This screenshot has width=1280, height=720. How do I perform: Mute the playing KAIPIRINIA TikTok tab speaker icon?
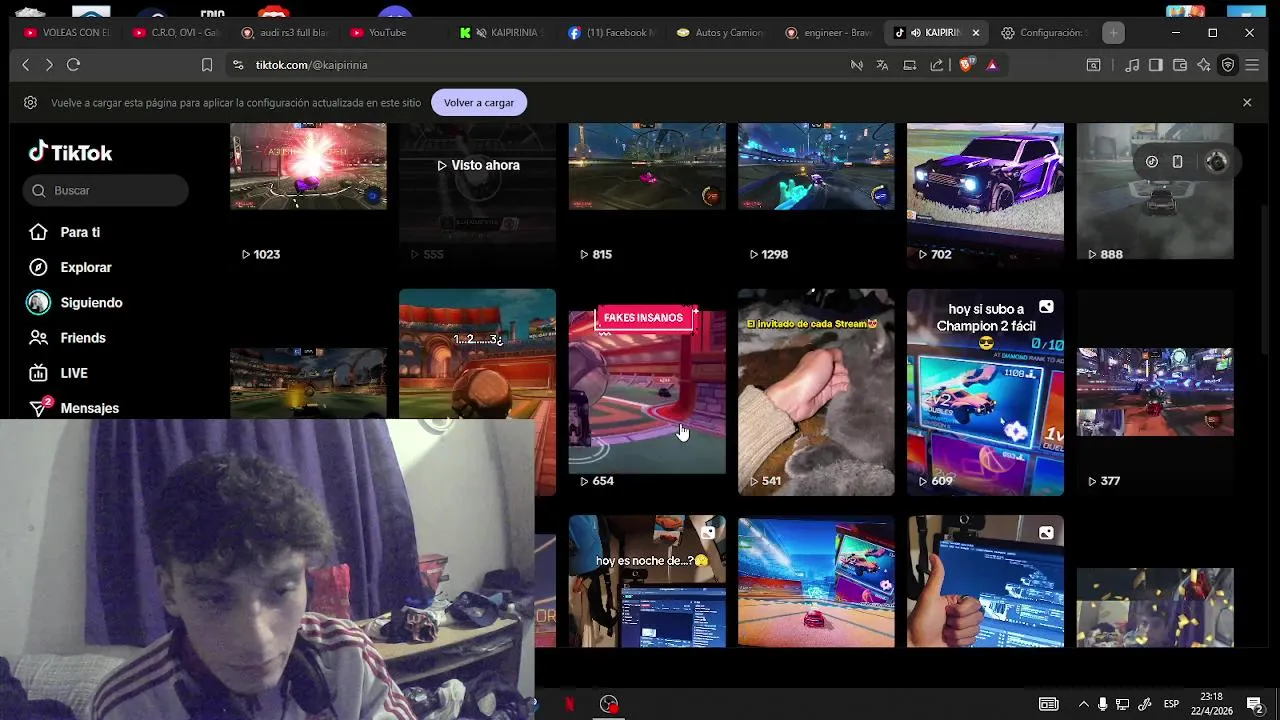click(915, 33)
